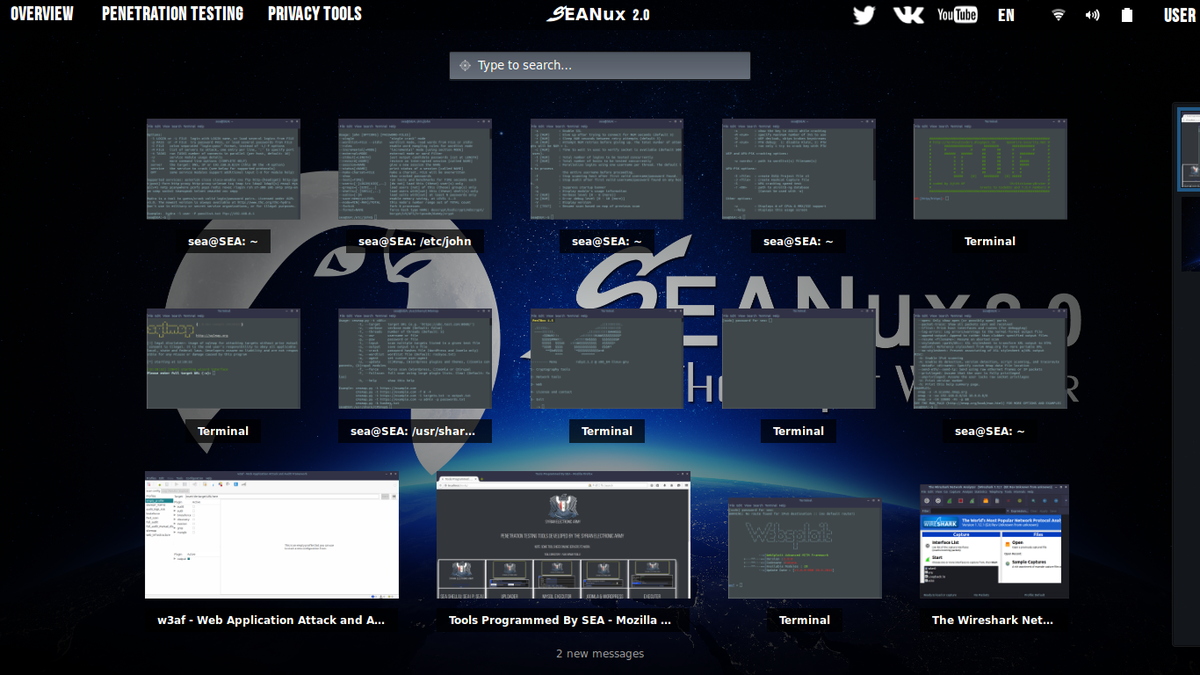Click the Tools Programmed By SEA label

click(x=560, y=620)
